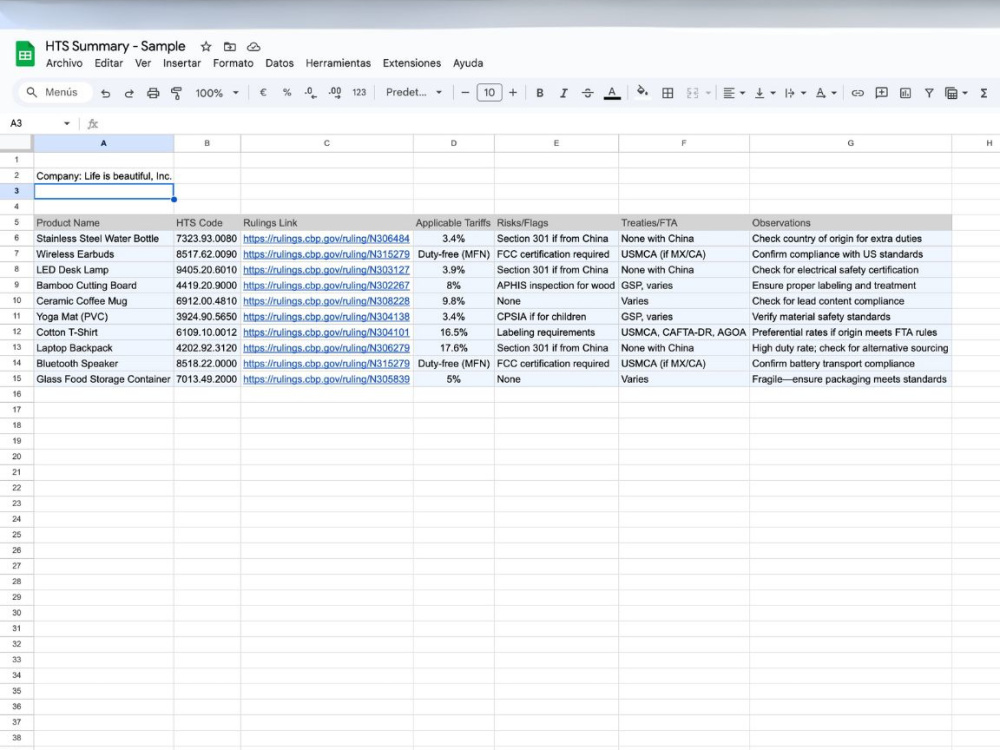The height and width of the screenshot is (750, 1000).
Task: Select cell 'Company: Life is beautiful, Inc.'
Action: [104, 176]
